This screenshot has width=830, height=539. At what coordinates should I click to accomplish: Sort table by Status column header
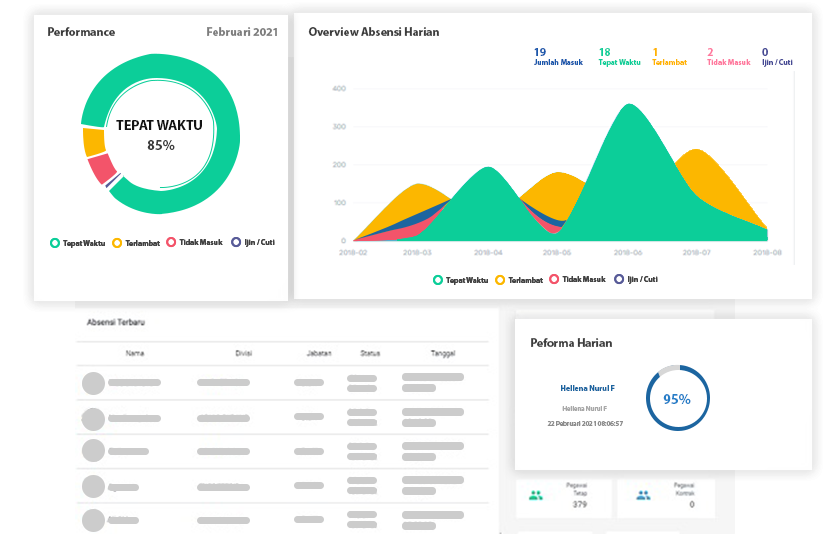[x=370, y=353]
